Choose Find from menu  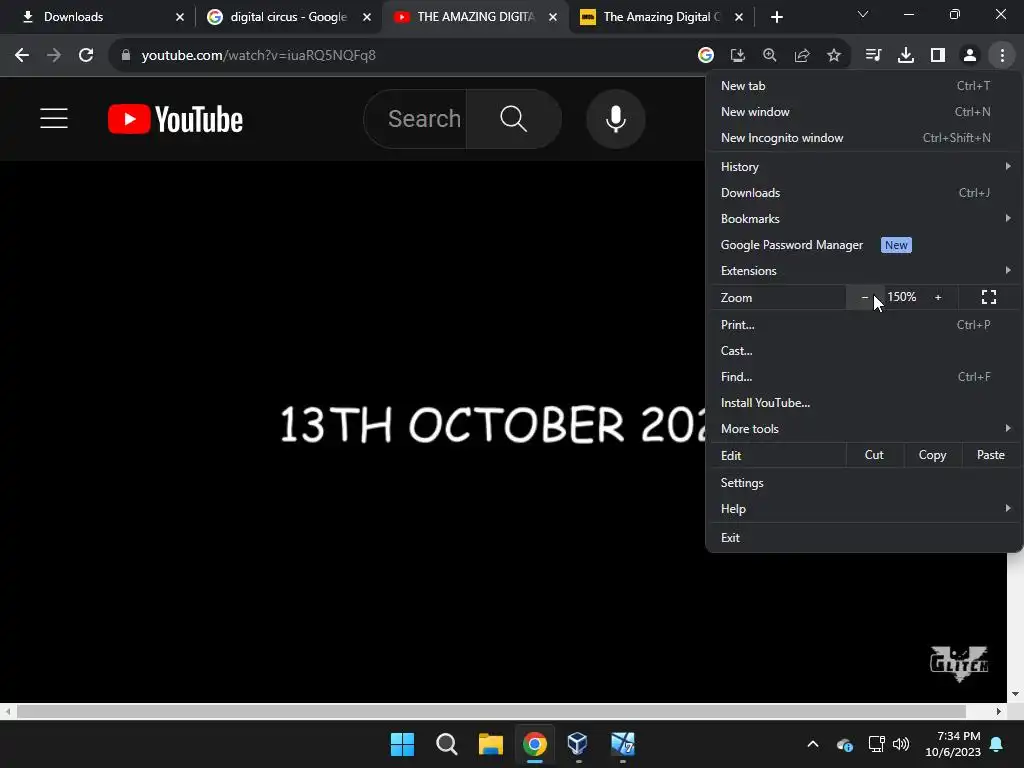tap(863, 377)
